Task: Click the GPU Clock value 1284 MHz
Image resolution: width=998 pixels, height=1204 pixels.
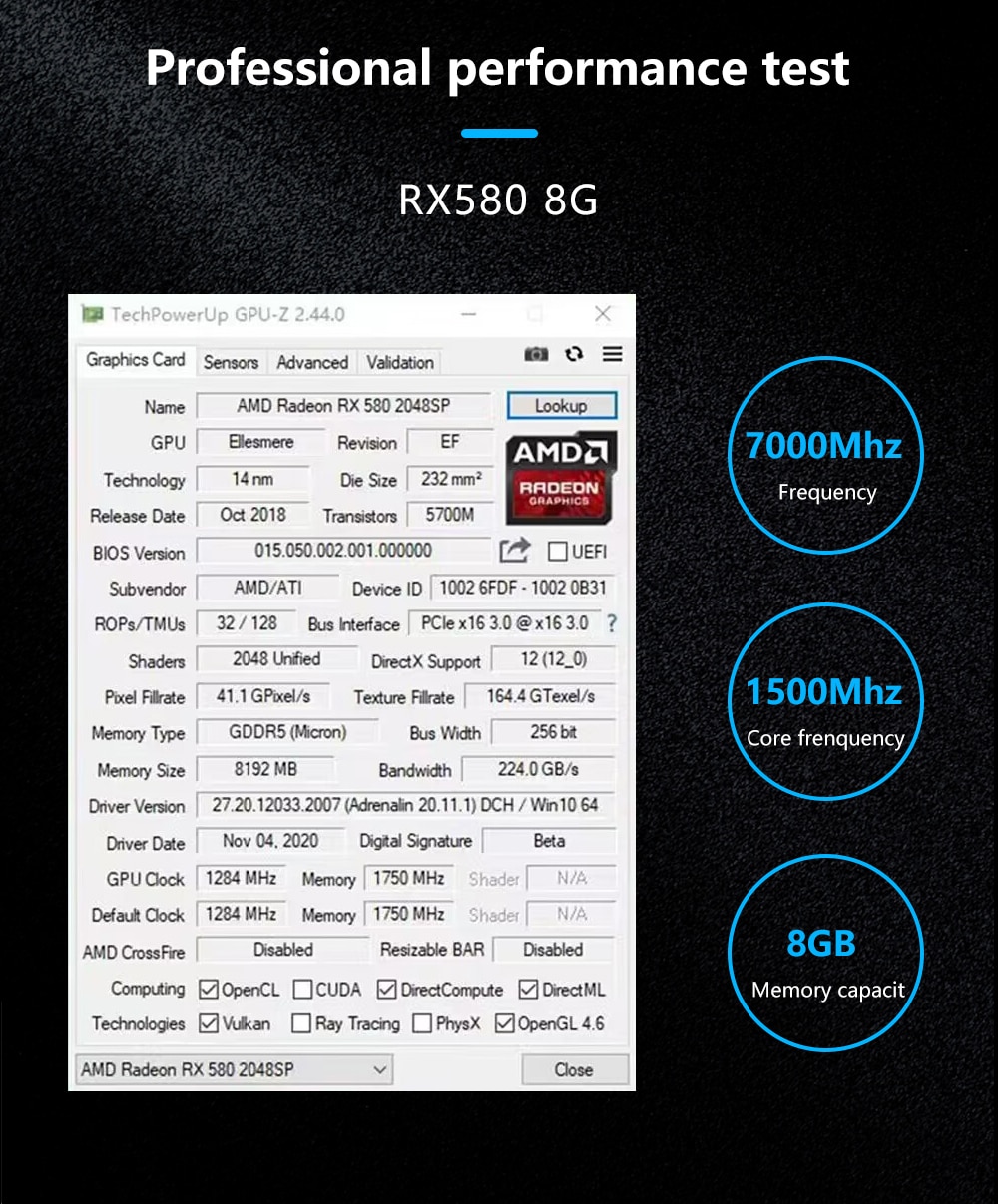Action: click(x=241, y=878)
